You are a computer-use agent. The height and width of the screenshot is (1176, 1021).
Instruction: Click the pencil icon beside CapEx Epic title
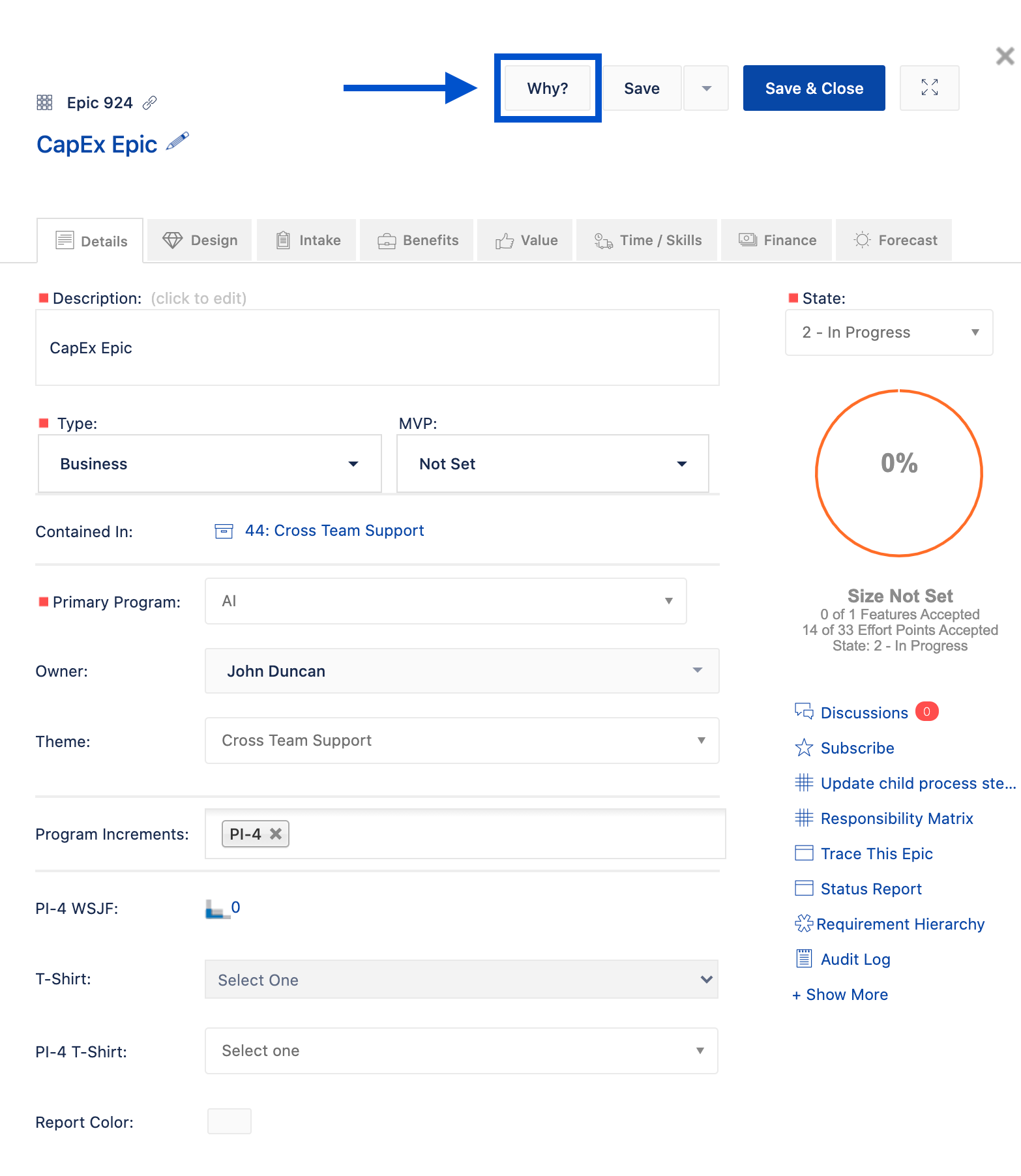coord(177,141)
